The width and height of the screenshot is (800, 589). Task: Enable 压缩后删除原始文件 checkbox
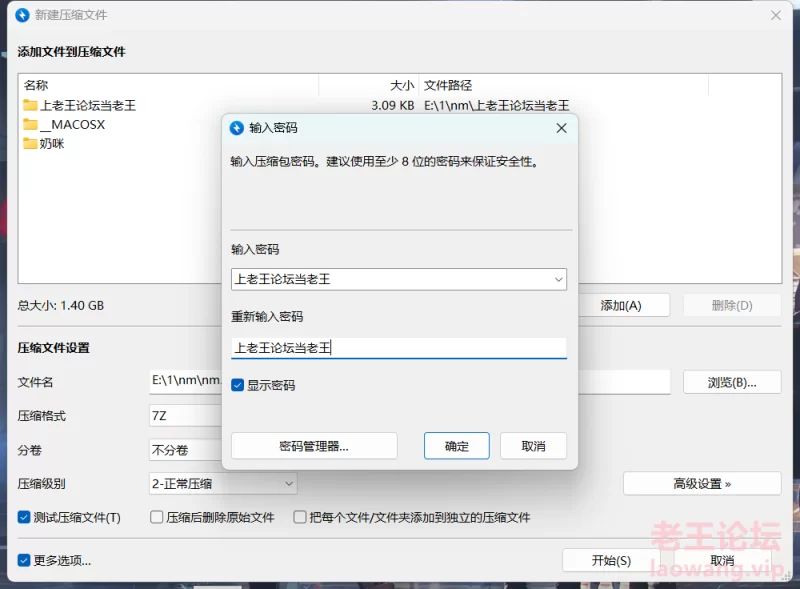tap(156, 517)
